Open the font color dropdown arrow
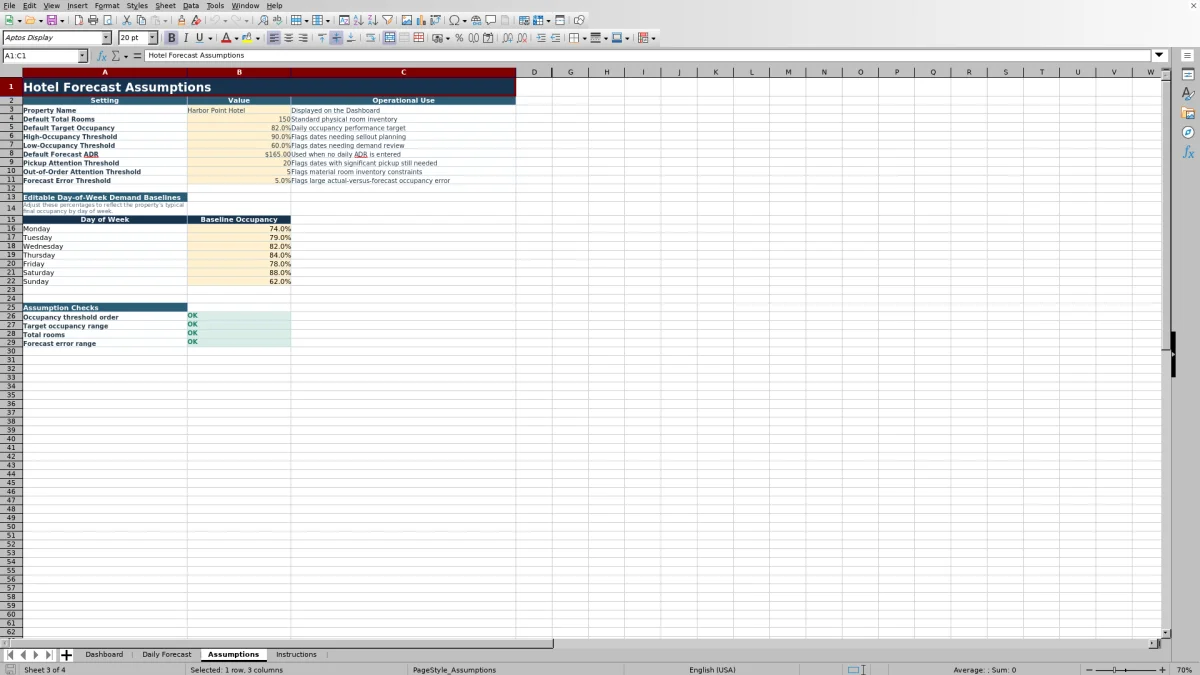This screenshot has height=675, width=1200. tap(236, 38)
